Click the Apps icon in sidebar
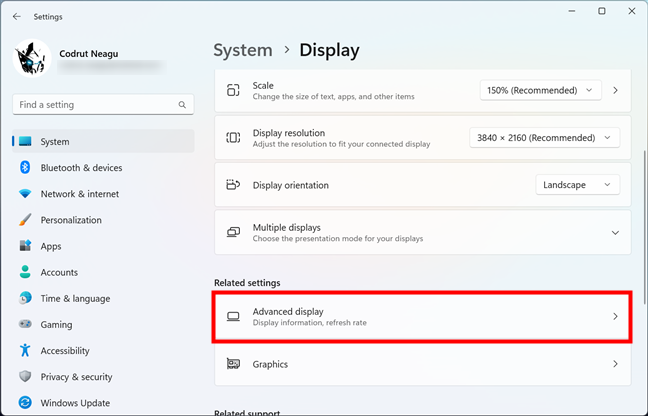 click(25, 246)
